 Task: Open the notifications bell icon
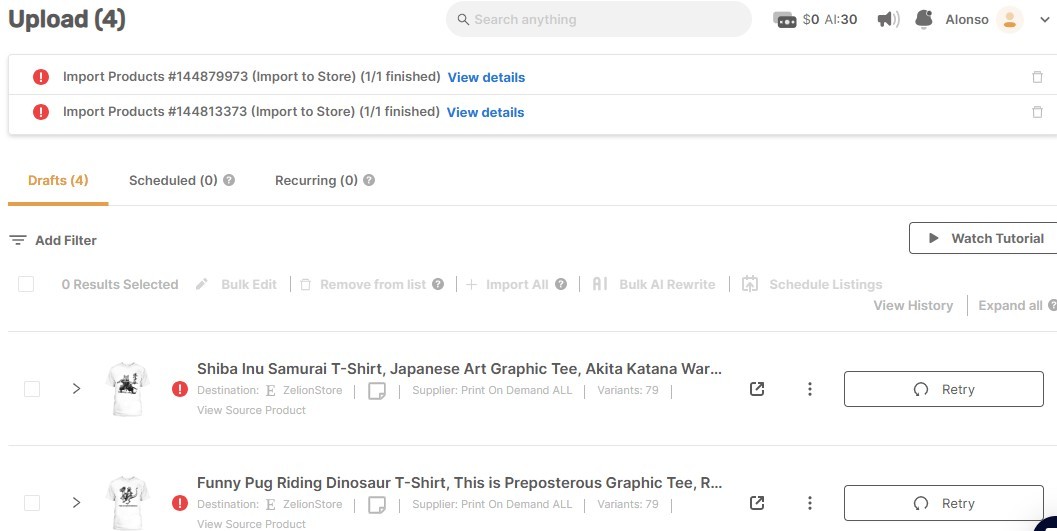pos(924,19)
